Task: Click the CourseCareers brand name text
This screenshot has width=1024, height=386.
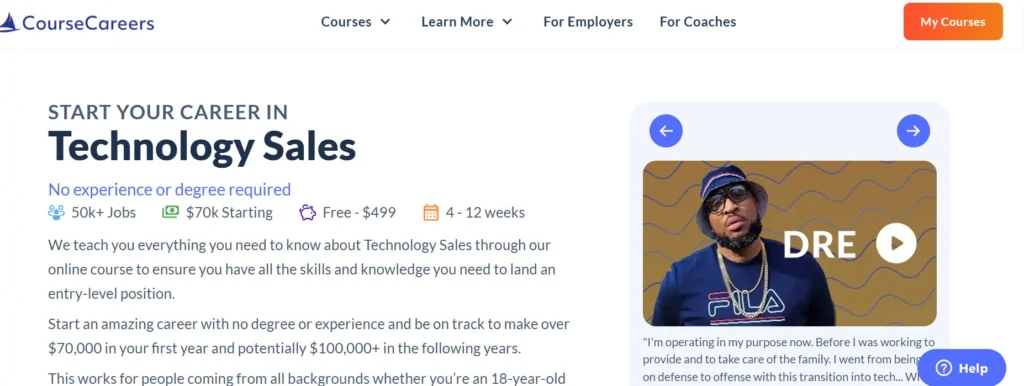Action: 88,24
